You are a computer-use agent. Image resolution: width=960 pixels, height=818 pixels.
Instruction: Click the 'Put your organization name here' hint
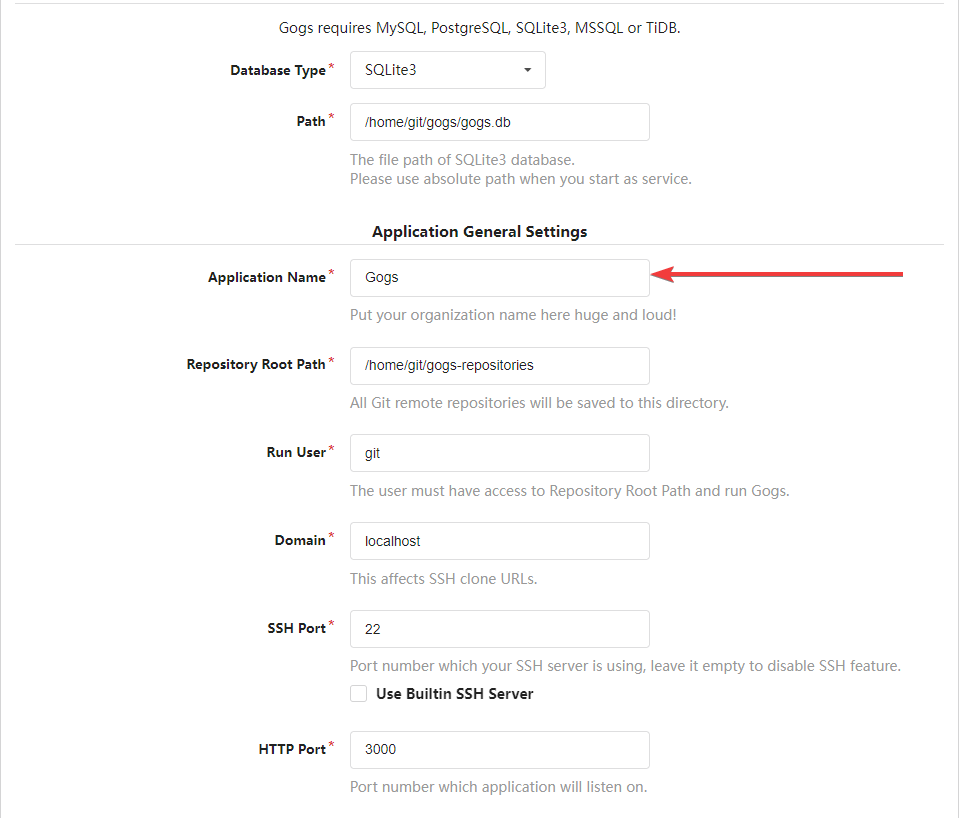pyautogui.click(x=513, y=315)
